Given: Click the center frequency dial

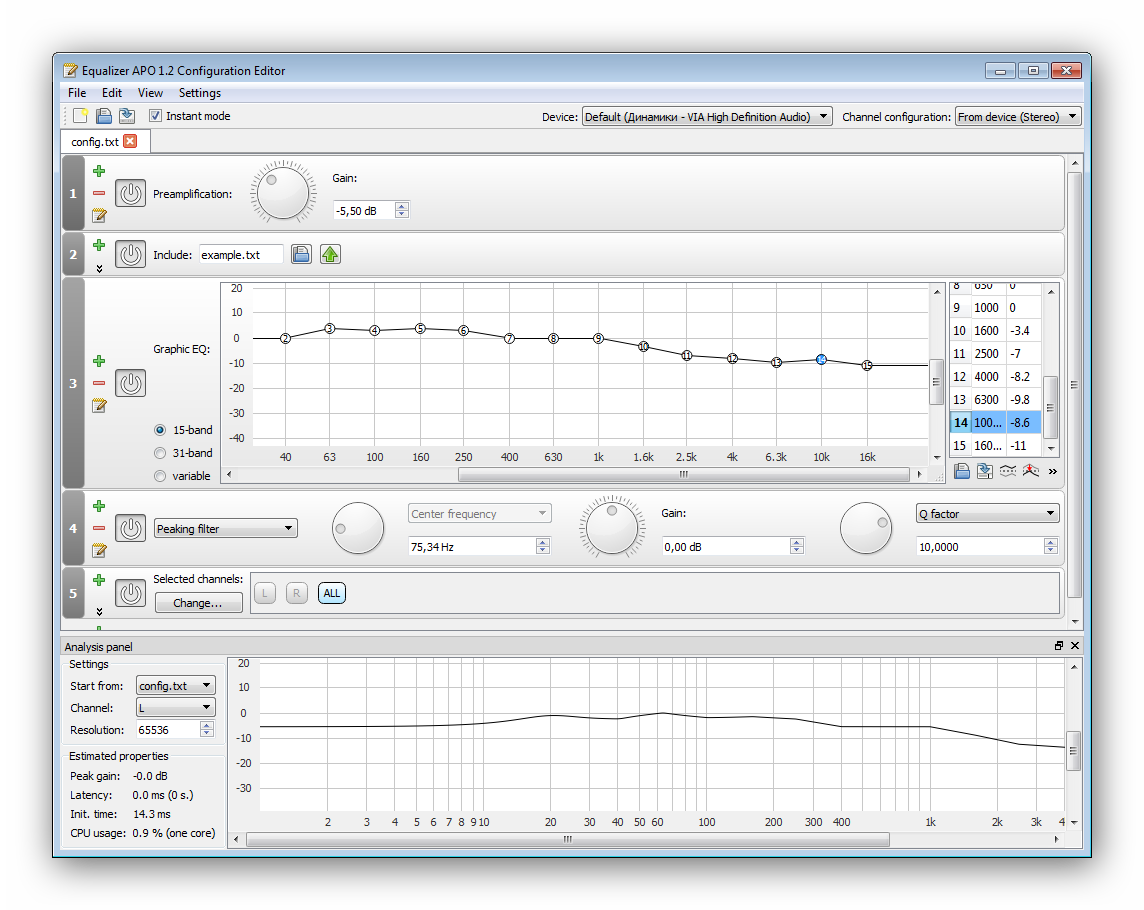Looking at the screenshot, I should coord(358,528).
